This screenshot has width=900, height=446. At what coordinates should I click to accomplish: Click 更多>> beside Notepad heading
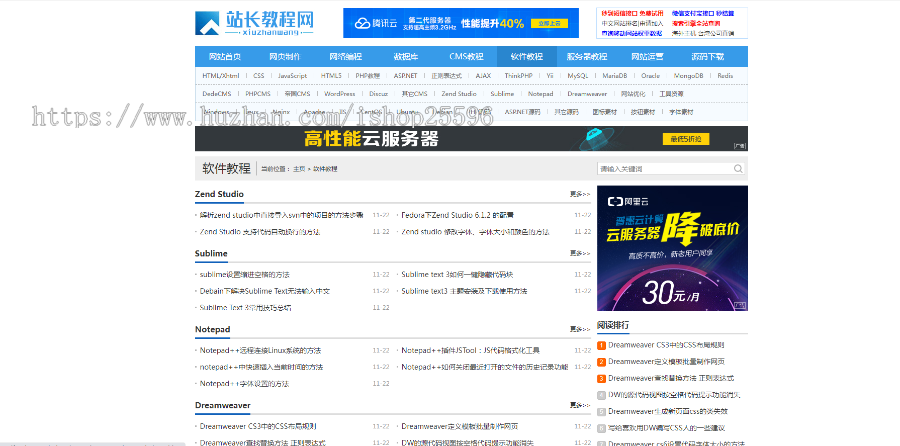coord(580,329)
